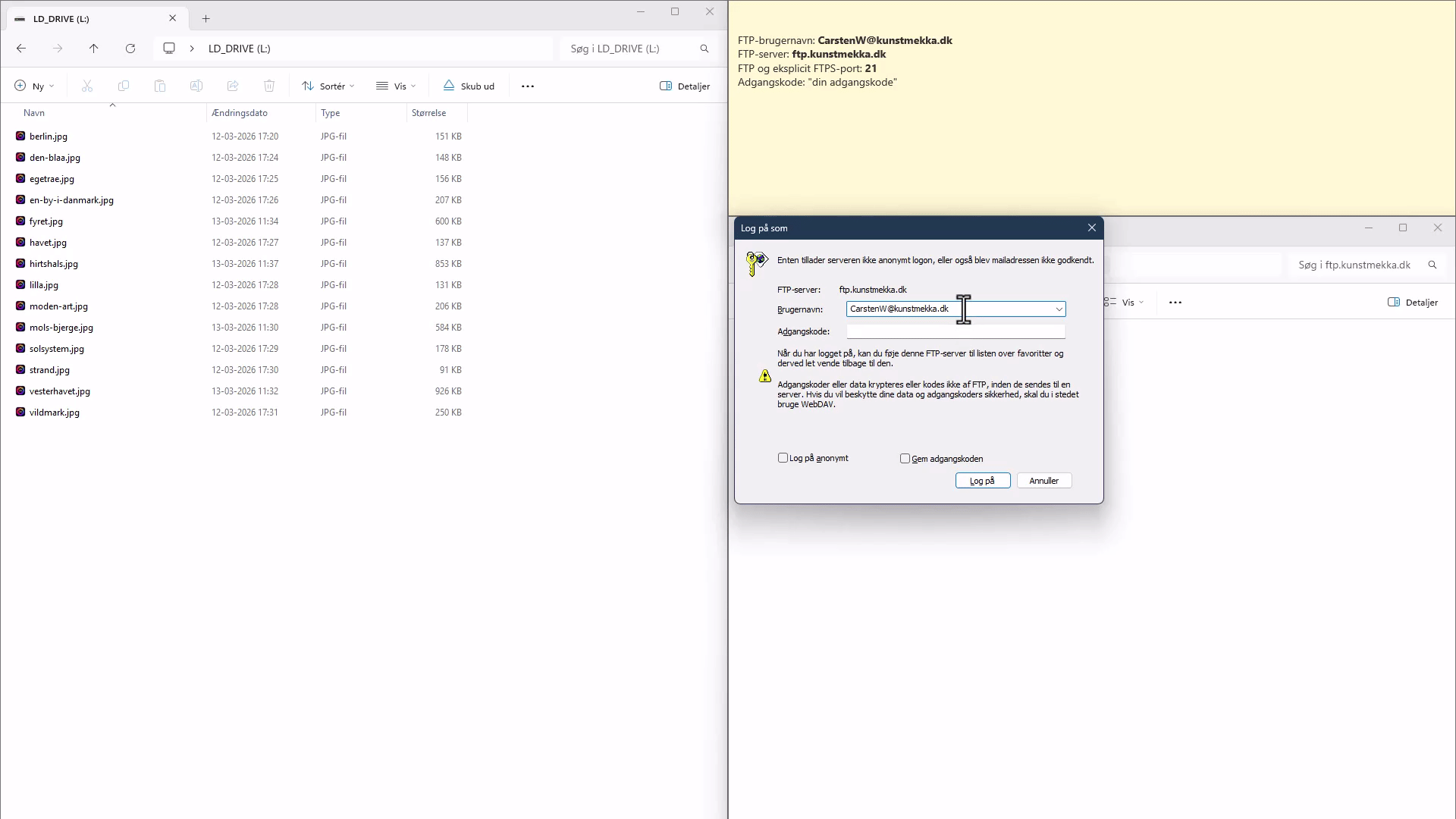1456x819 pixels.
Task: Click the vildmark.jpg file icon
Action: 20,413
